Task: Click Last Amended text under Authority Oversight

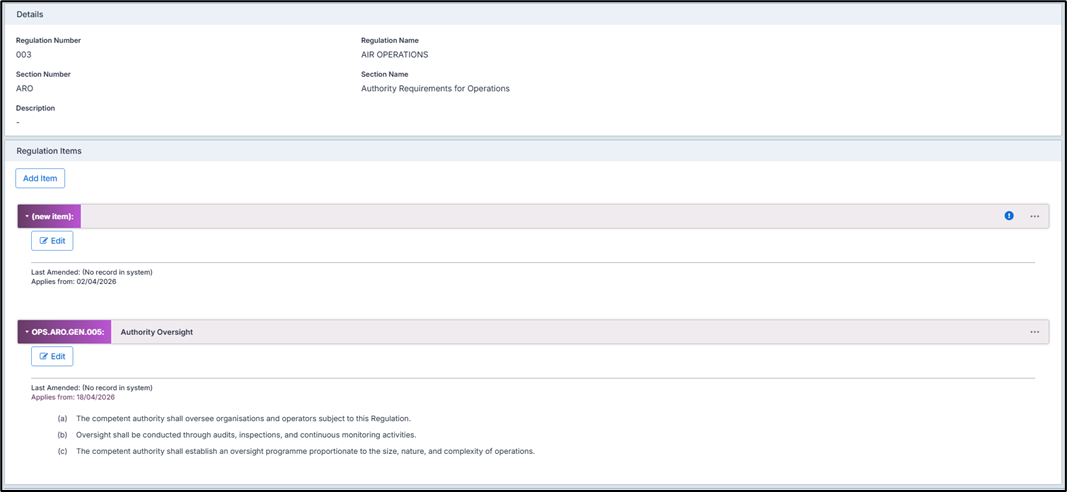Action: 92,388
